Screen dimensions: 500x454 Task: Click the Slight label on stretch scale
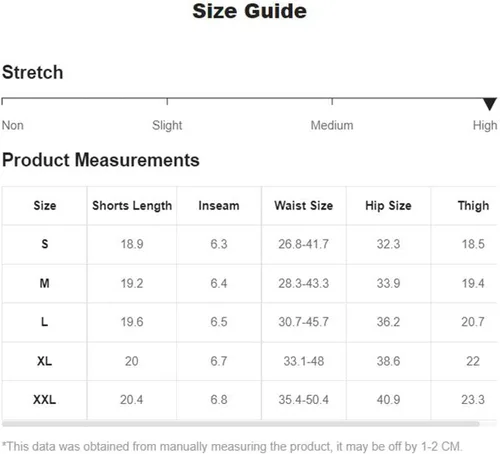tap(167, 125)
